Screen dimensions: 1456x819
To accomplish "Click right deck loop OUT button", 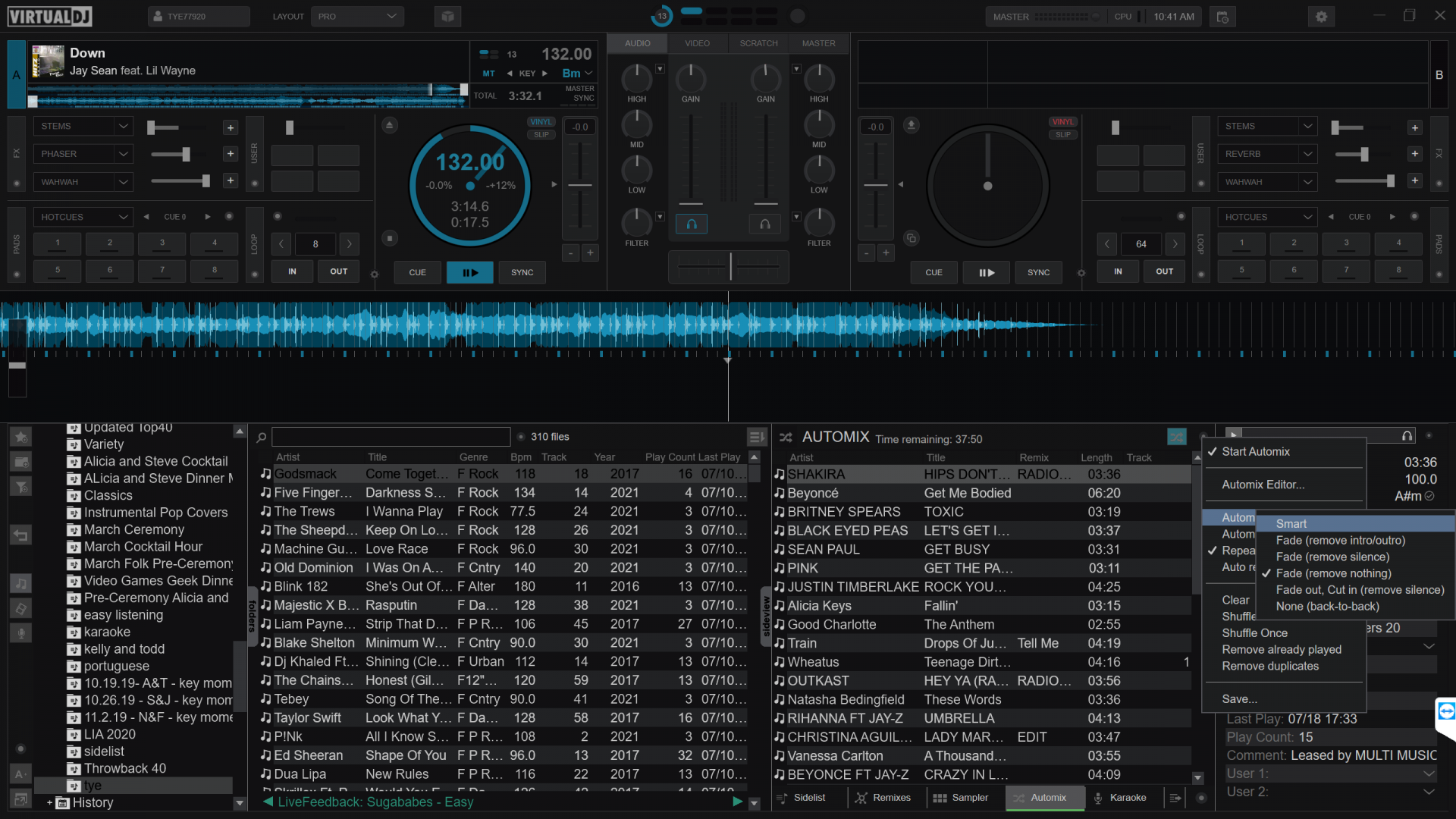I will click(x=1164, y=271).
